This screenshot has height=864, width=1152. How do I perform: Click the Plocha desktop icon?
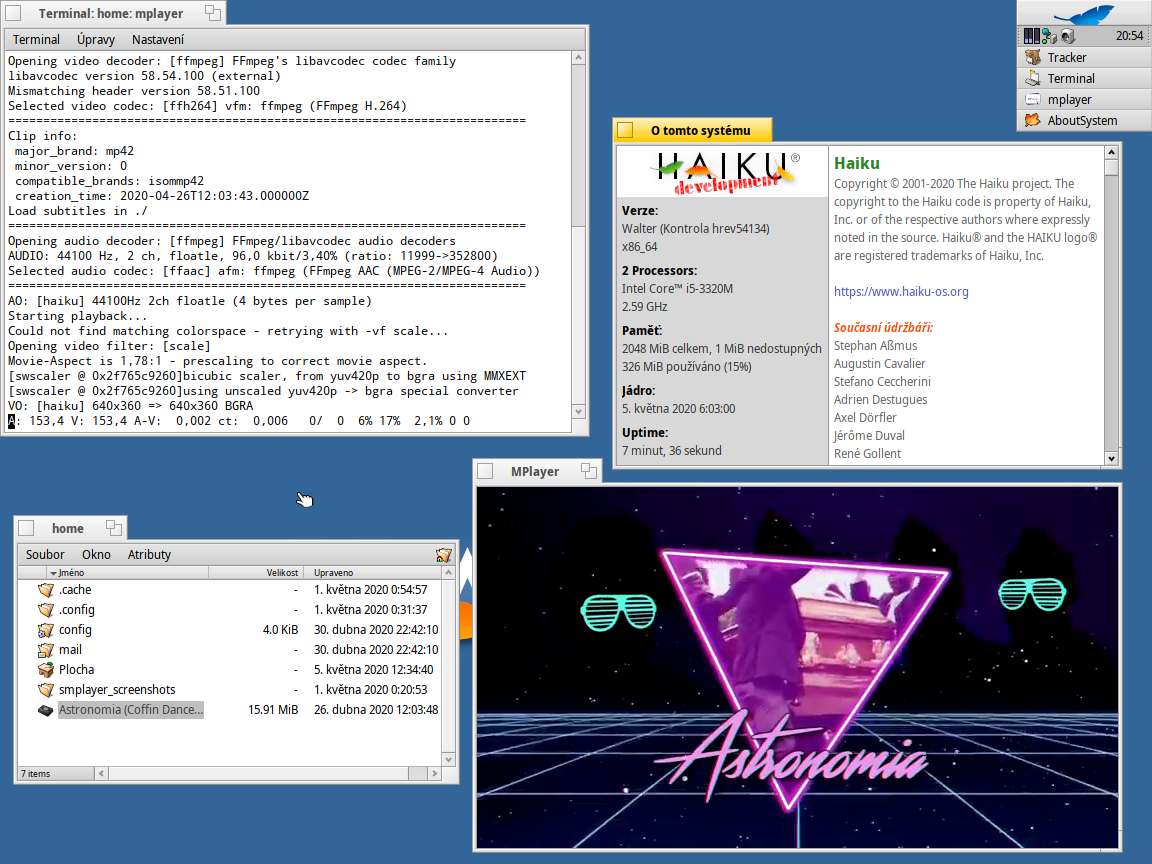coord(46,669)
